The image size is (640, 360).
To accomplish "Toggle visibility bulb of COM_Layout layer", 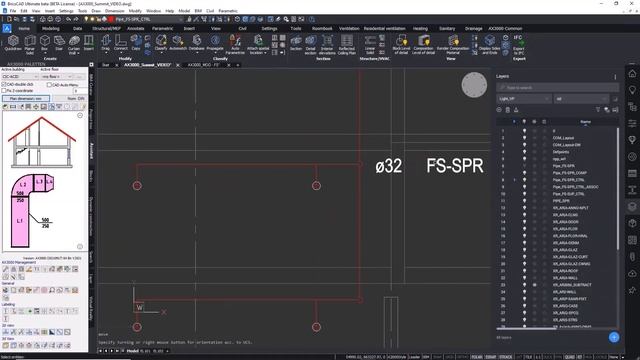I will [x=524, y=138].
